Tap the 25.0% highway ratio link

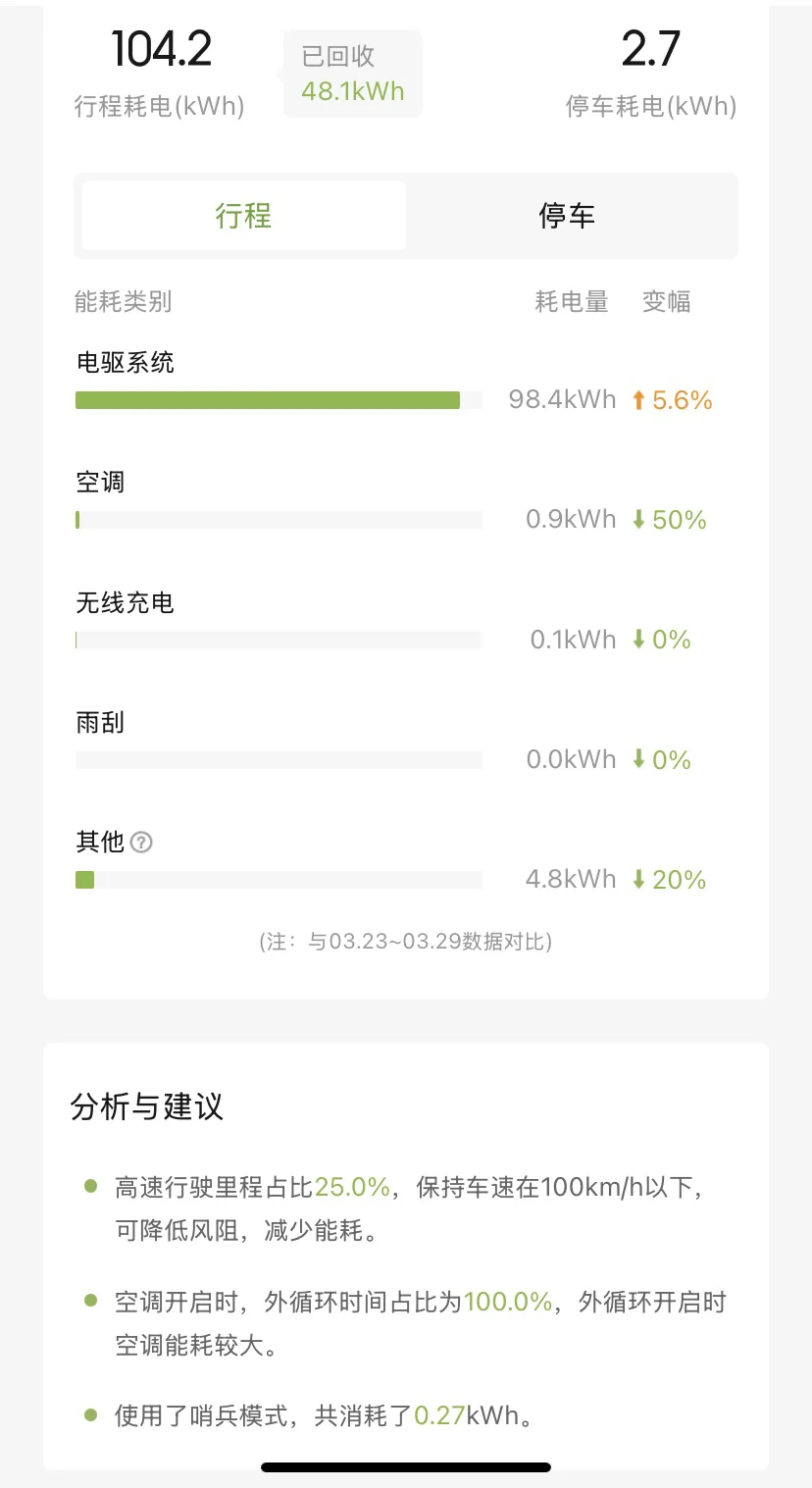click(353, 1188)
